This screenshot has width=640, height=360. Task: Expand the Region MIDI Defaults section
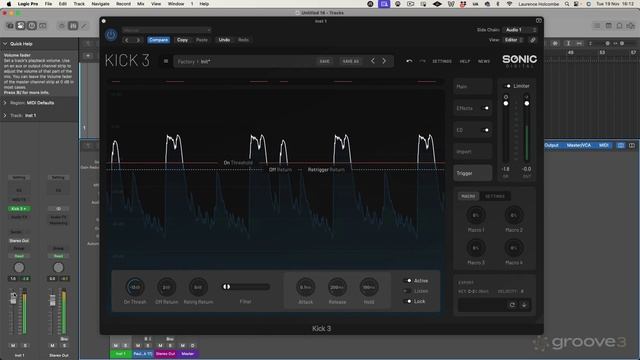pyautogui.click(x=5, y=103)
